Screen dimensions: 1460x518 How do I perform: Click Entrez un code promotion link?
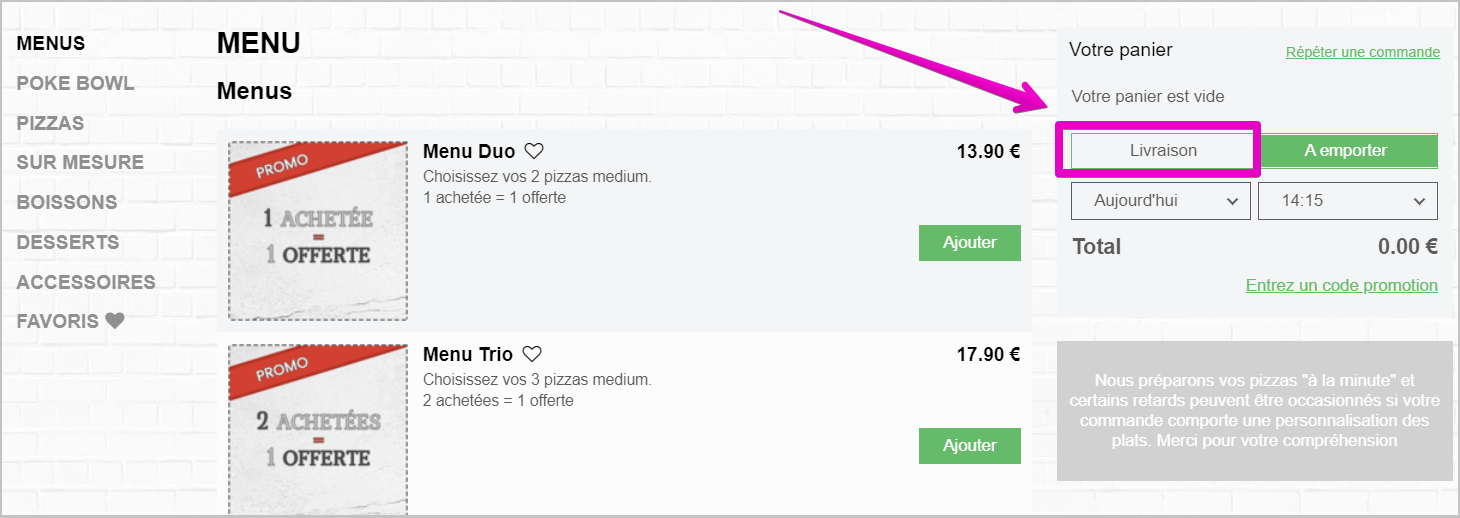1341,286
